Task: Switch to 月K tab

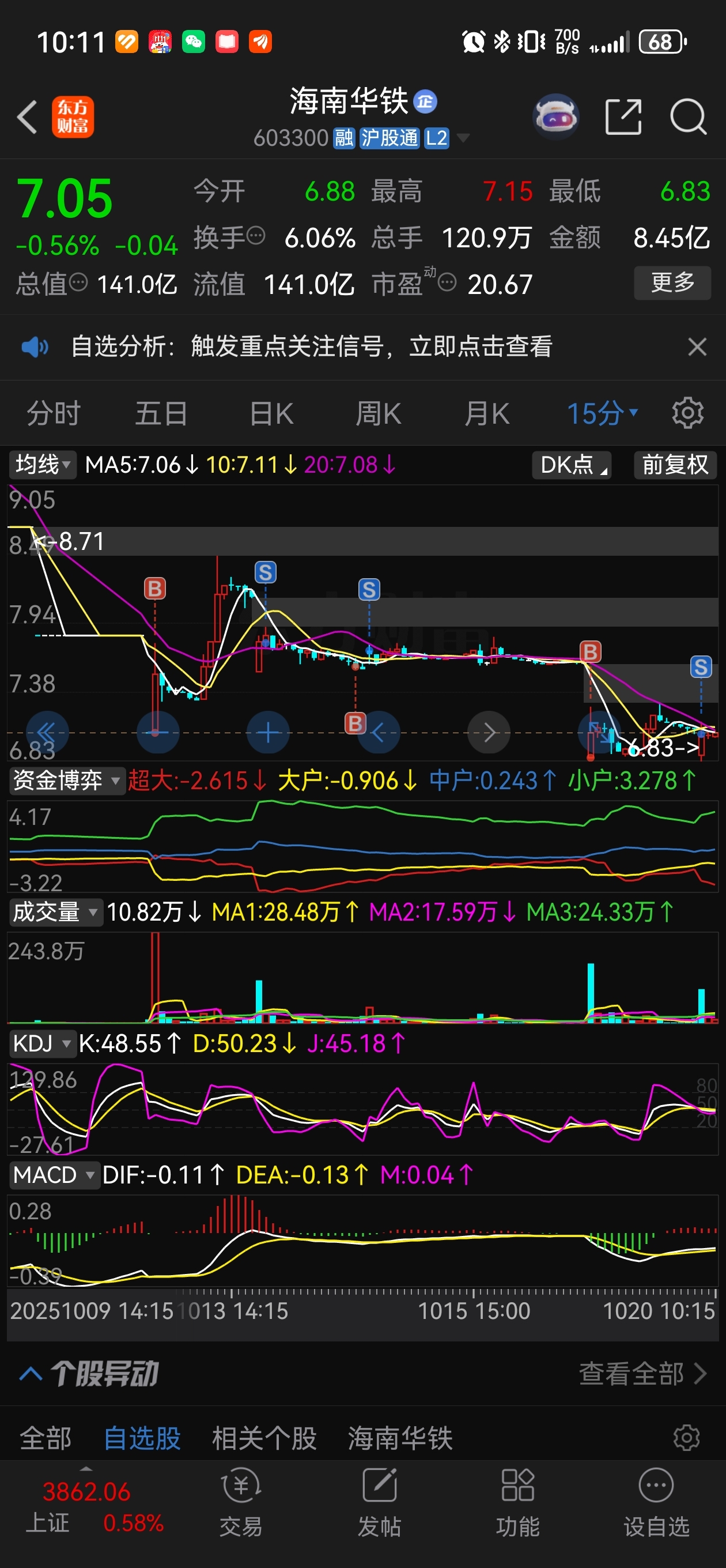Action: (x=486, y=413)
